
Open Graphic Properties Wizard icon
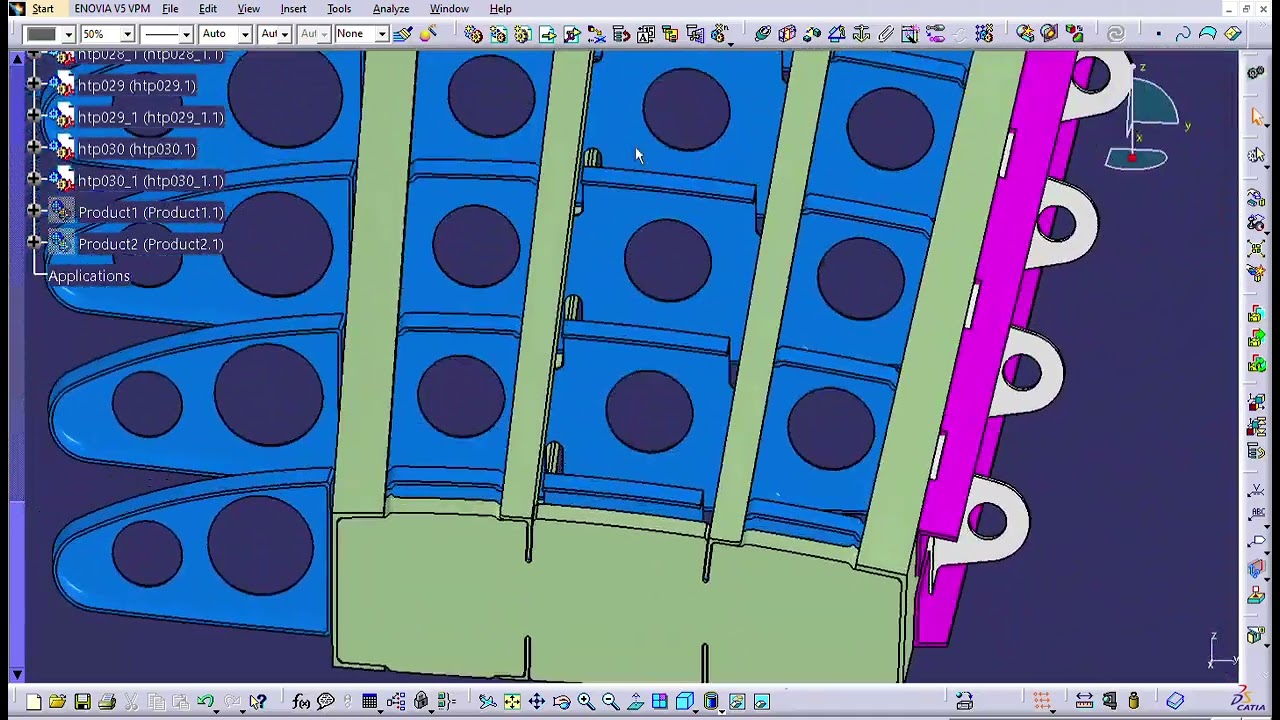point(428,34)
